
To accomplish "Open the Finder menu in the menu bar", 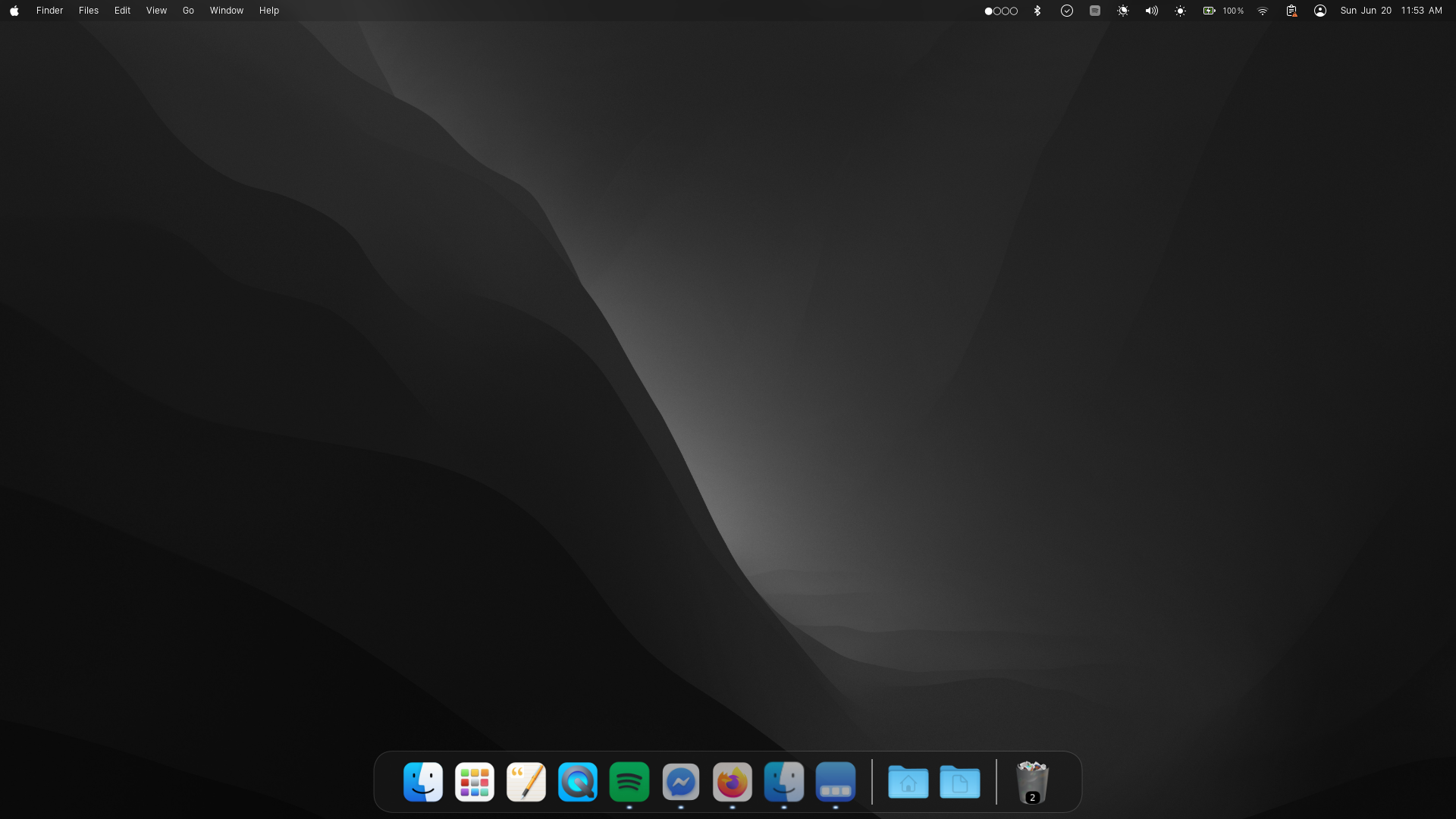I will (x=49, y=11).
